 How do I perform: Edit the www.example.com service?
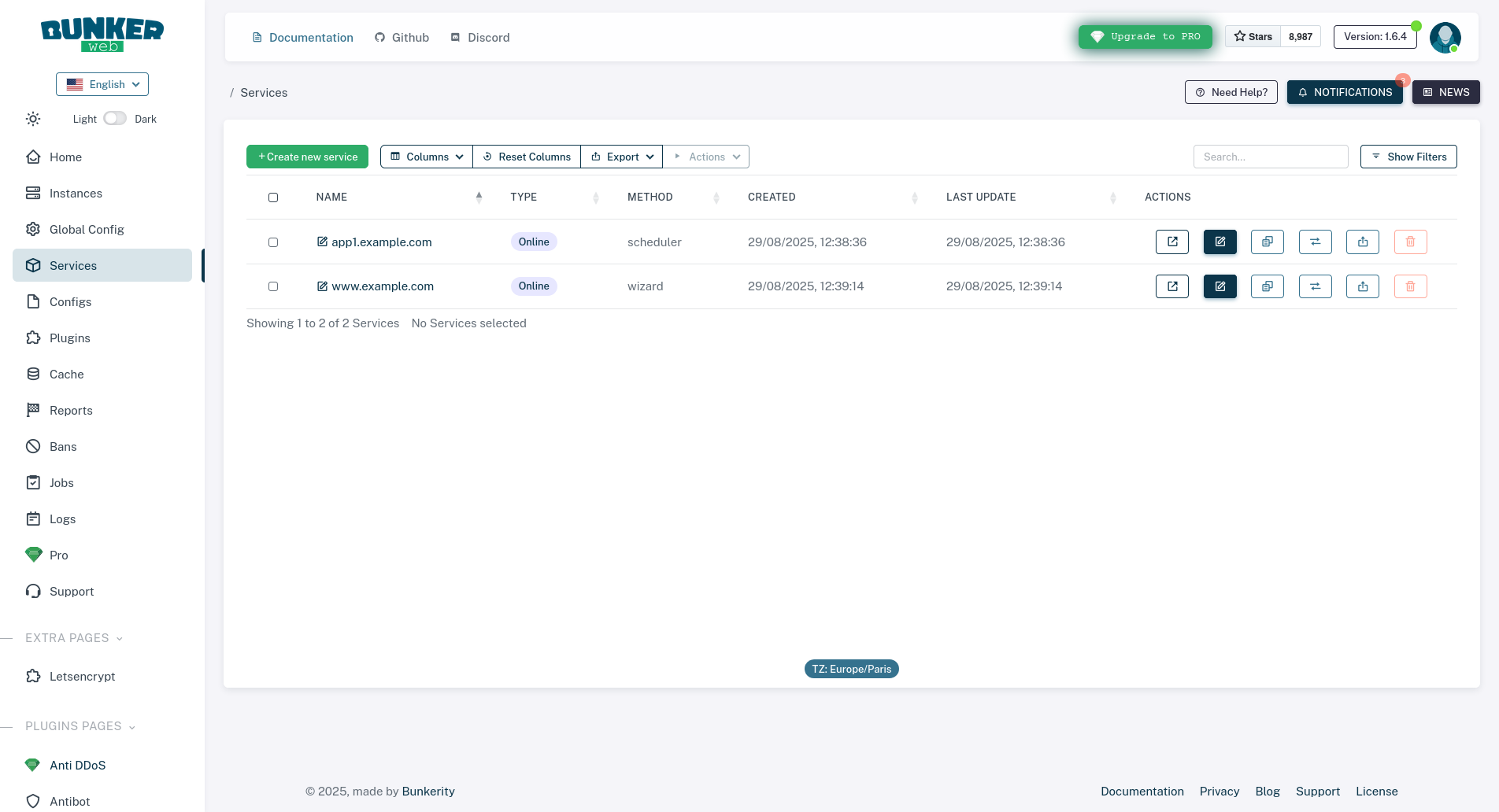click(1220, 286)
